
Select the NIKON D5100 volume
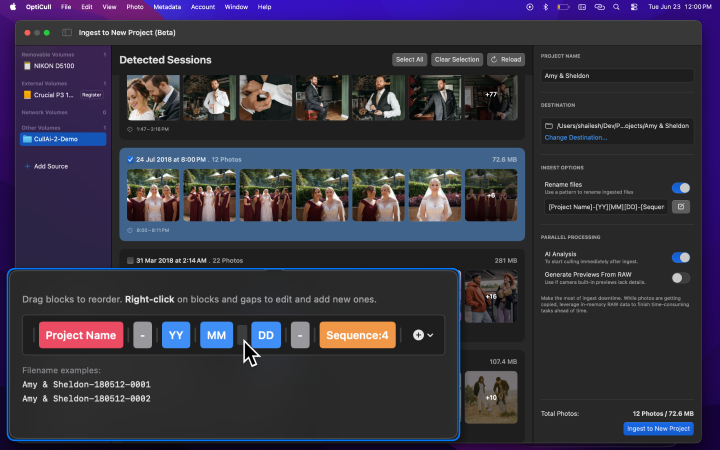click(x=63, y=66)
